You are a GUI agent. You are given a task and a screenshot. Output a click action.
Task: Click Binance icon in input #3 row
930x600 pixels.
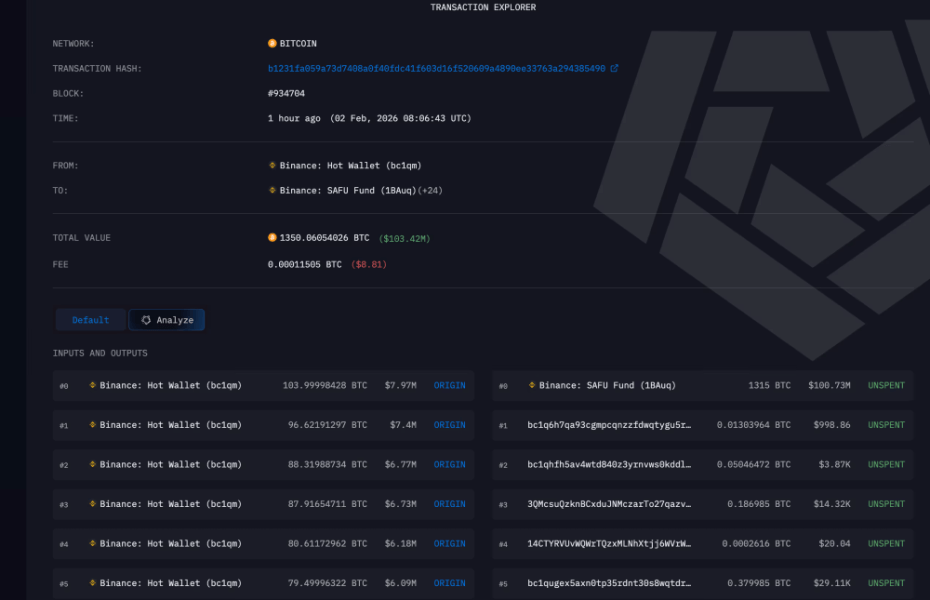click(x=93, y=504)
